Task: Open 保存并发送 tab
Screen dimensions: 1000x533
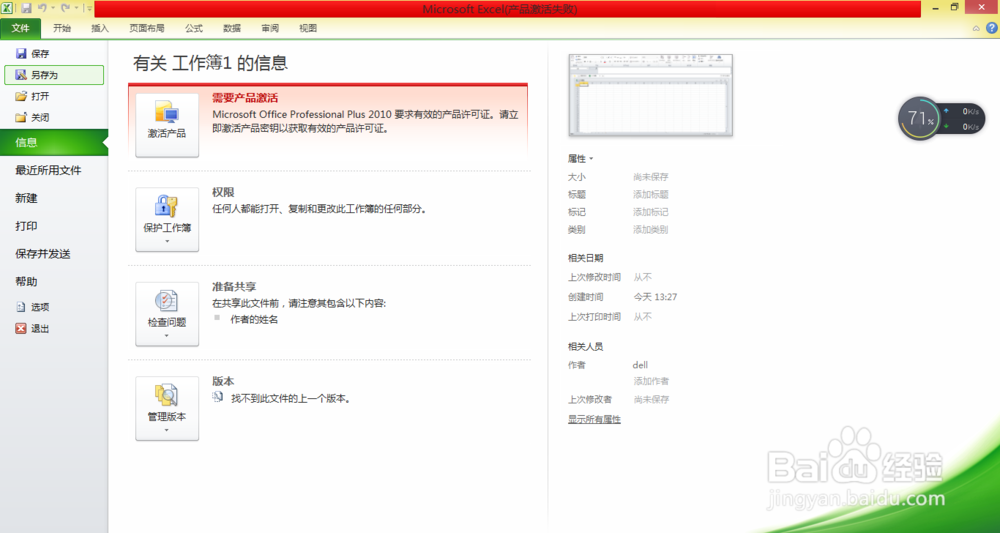Action: coord(43,254)
